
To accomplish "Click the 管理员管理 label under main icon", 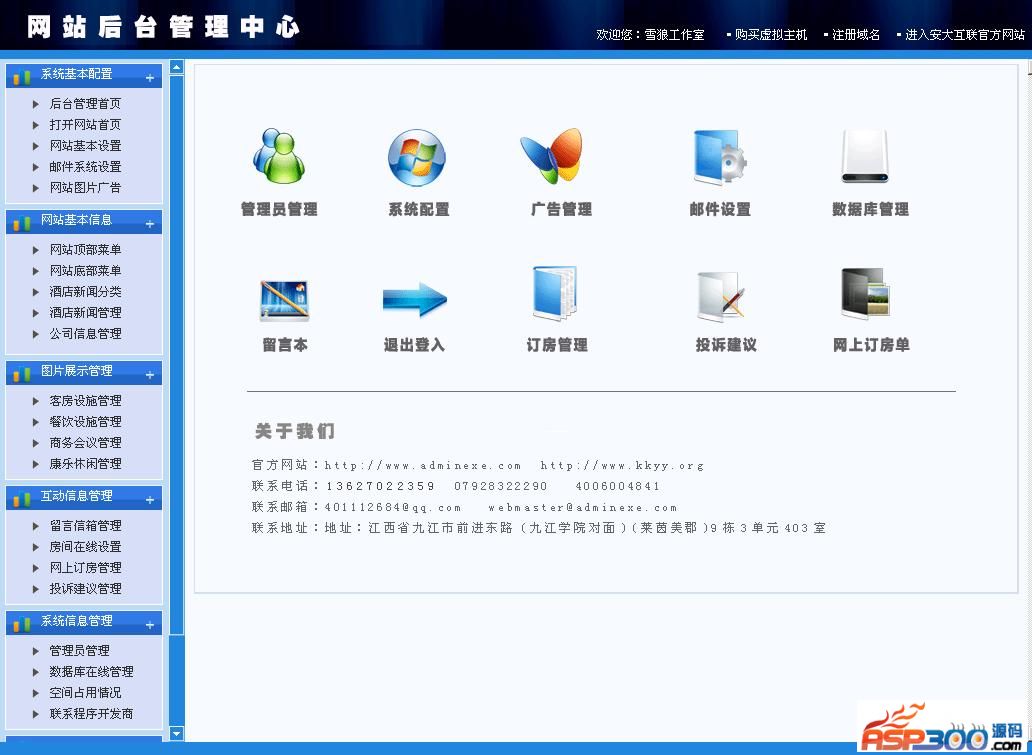I will (x=279, y=209).
